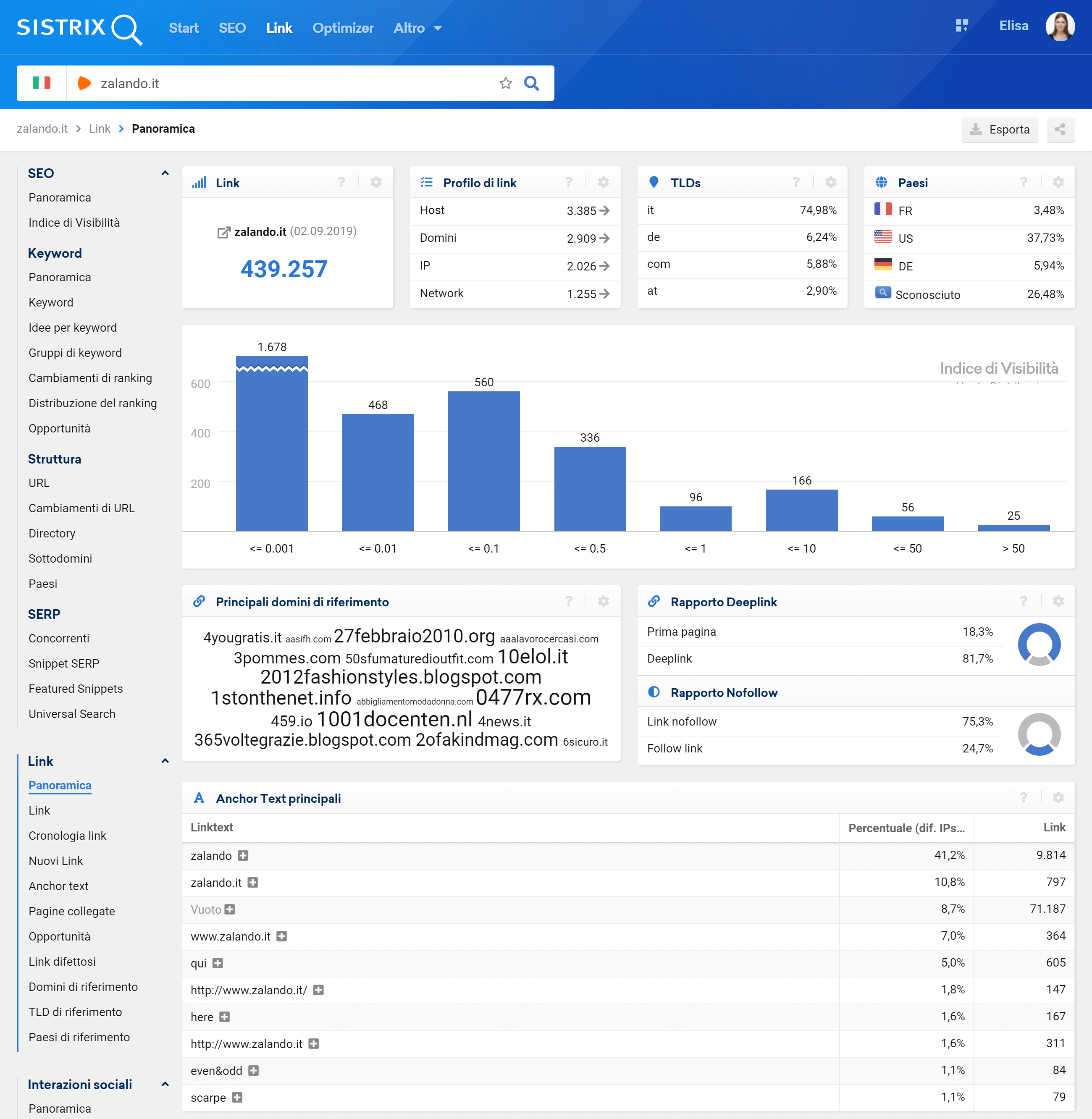Open the Altro dropdown menu
The image size is (1092, 1119).
pos(417,28)
